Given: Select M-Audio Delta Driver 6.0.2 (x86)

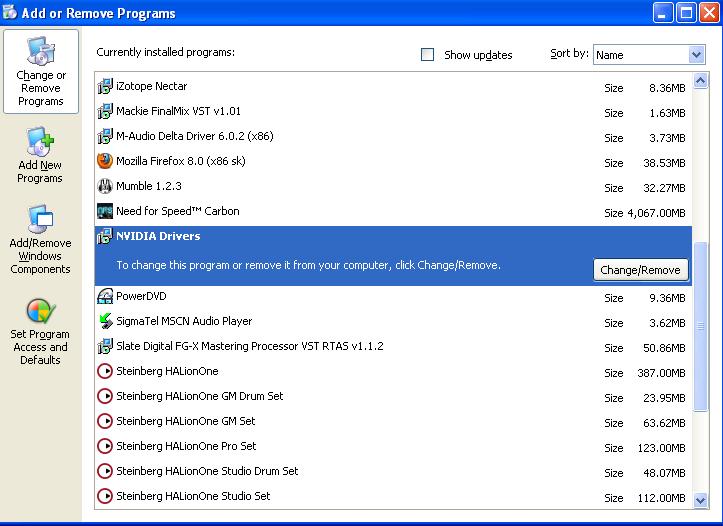Looking at the screenshot, I should 393,136.
